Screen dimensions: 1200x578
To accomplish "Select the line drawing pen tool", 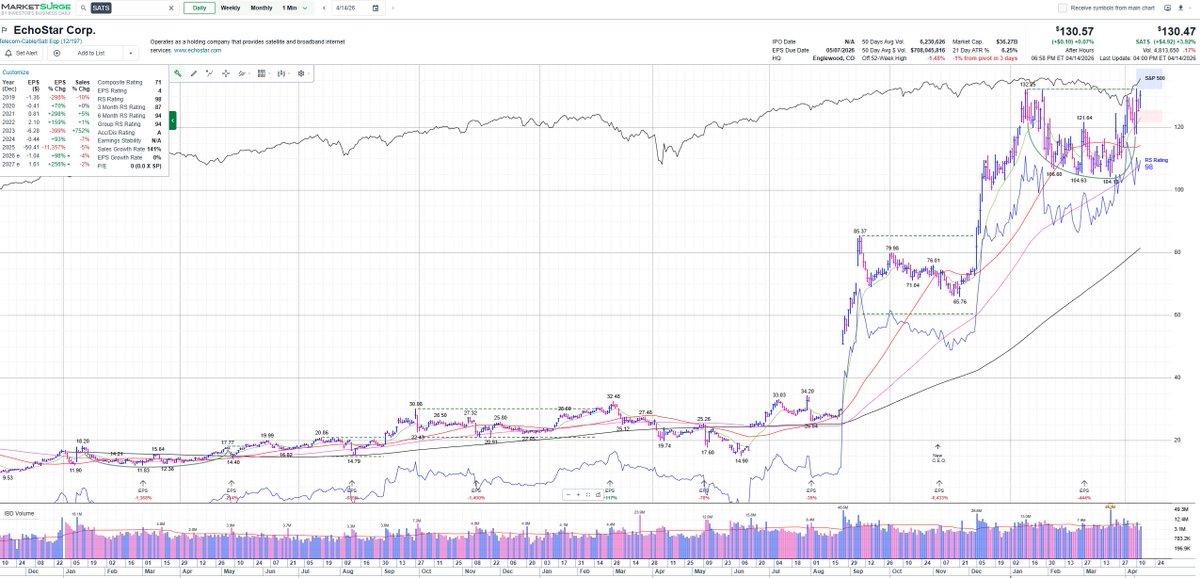I will pyautogui.click(x=194, y=73).
